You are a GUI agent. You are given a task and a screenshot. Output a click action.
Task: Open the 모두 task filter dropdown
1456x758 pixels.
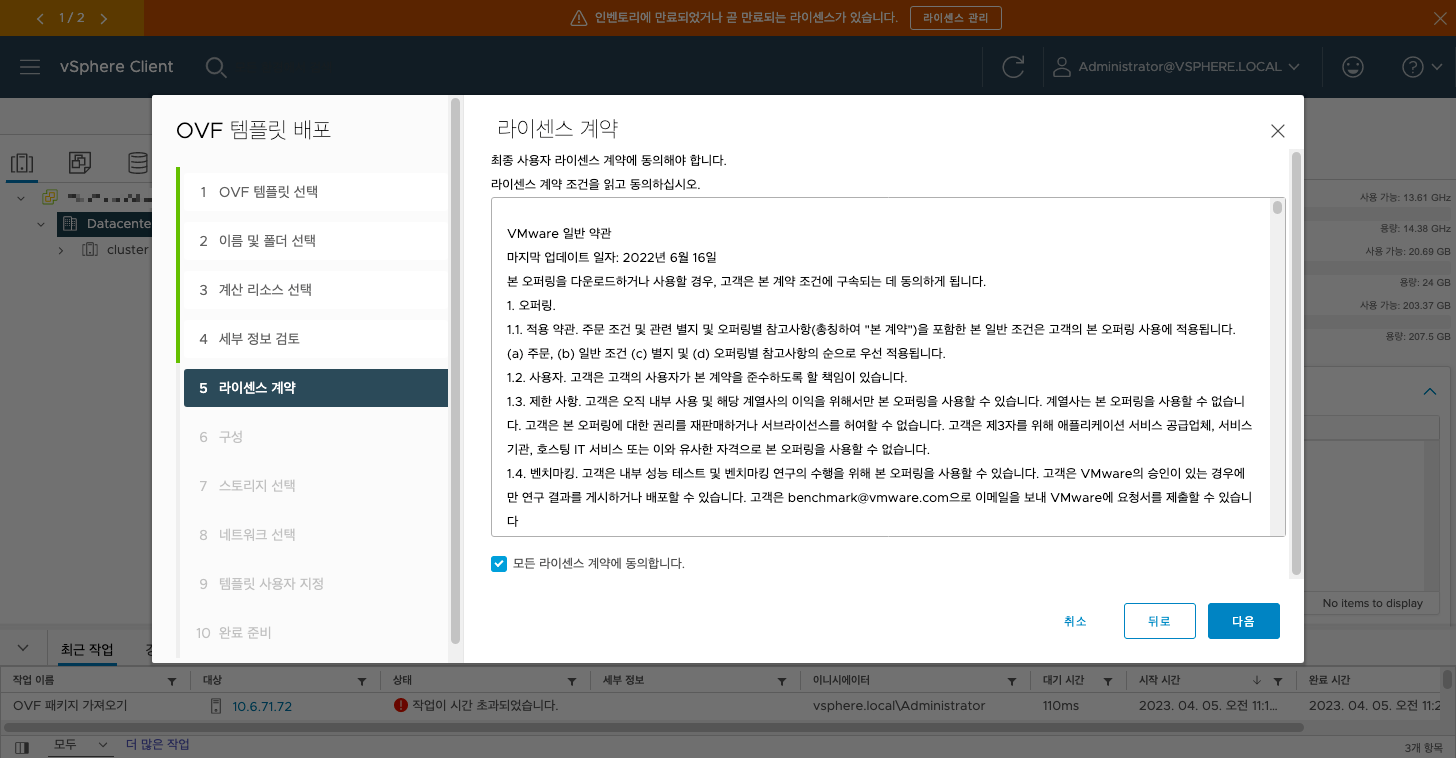point(80,745)
